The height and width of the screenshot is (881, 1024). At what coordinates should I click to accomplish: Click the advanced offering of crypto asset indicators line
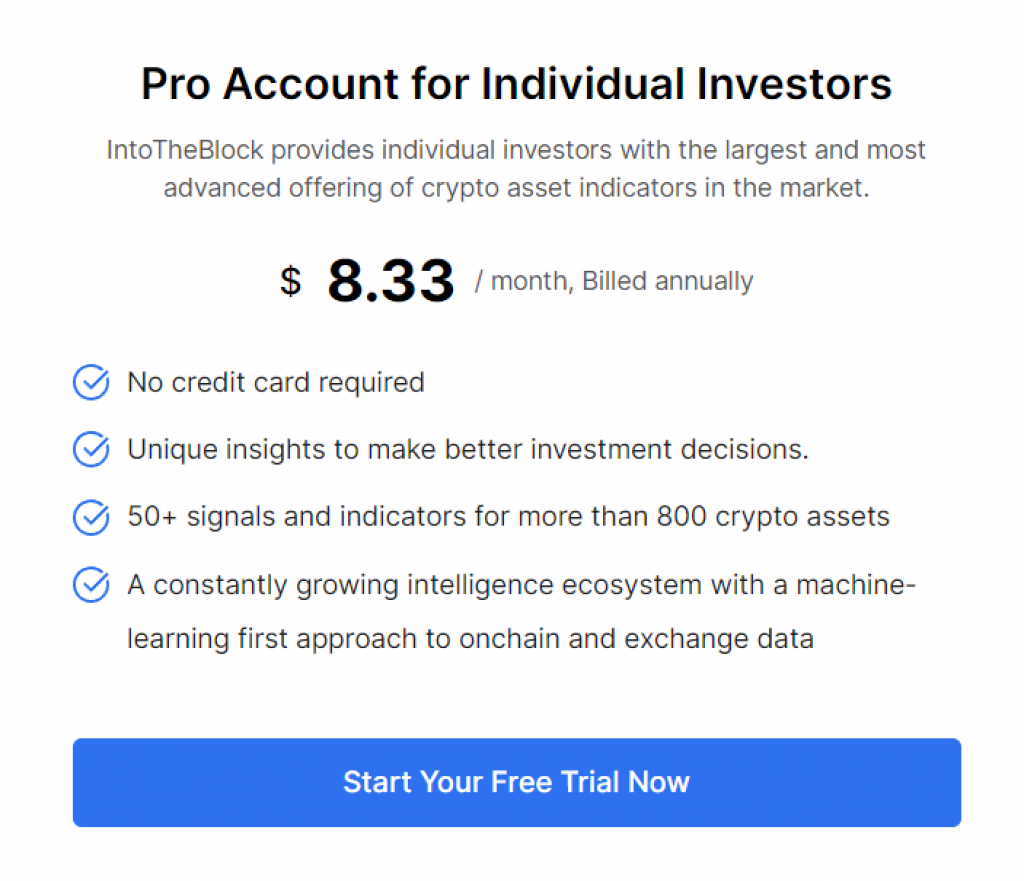pos(517,188)
